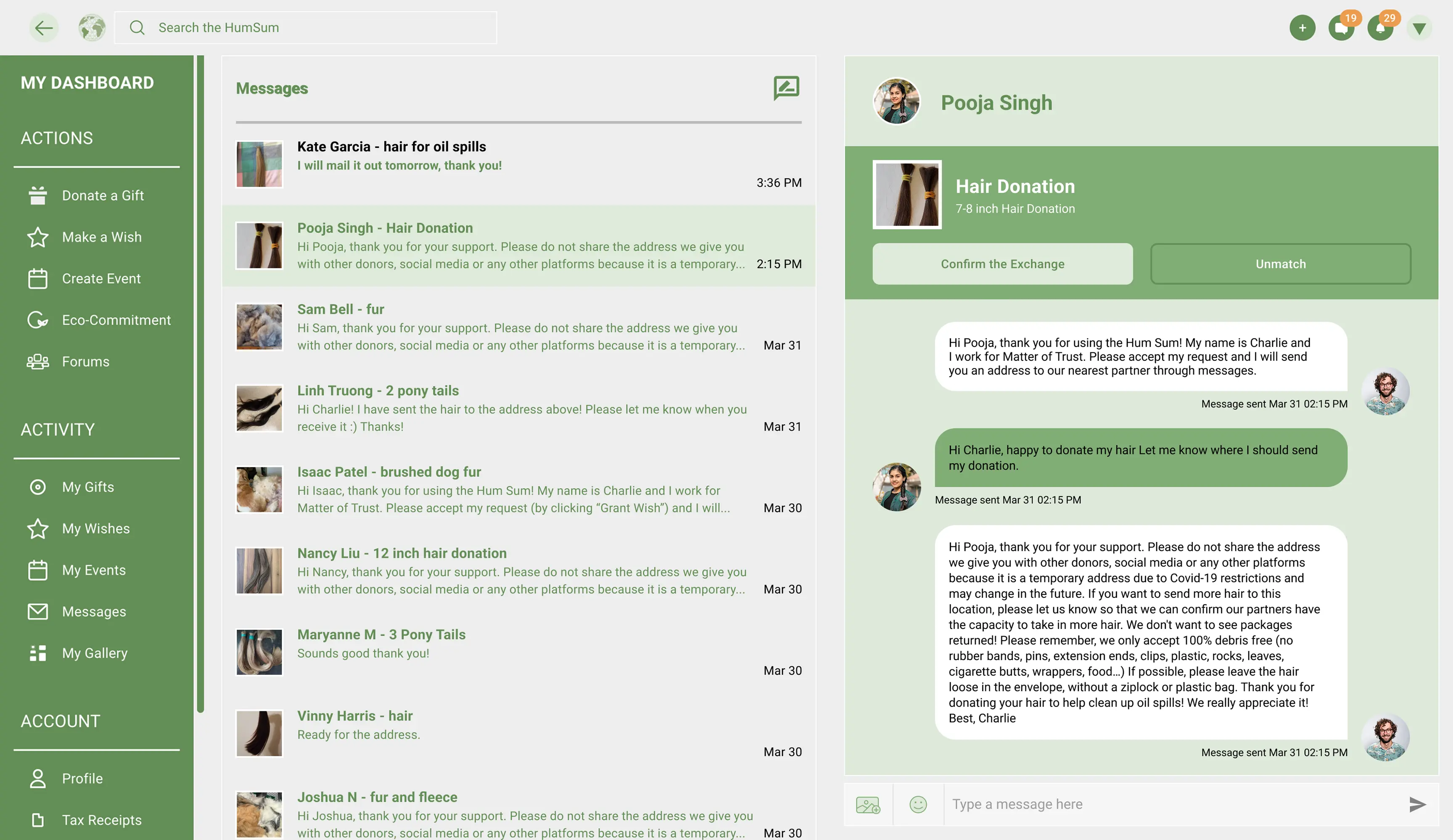
Task: Open Sam Bell fur conversation
Action: pyautogui.click(x=518, y=327)
